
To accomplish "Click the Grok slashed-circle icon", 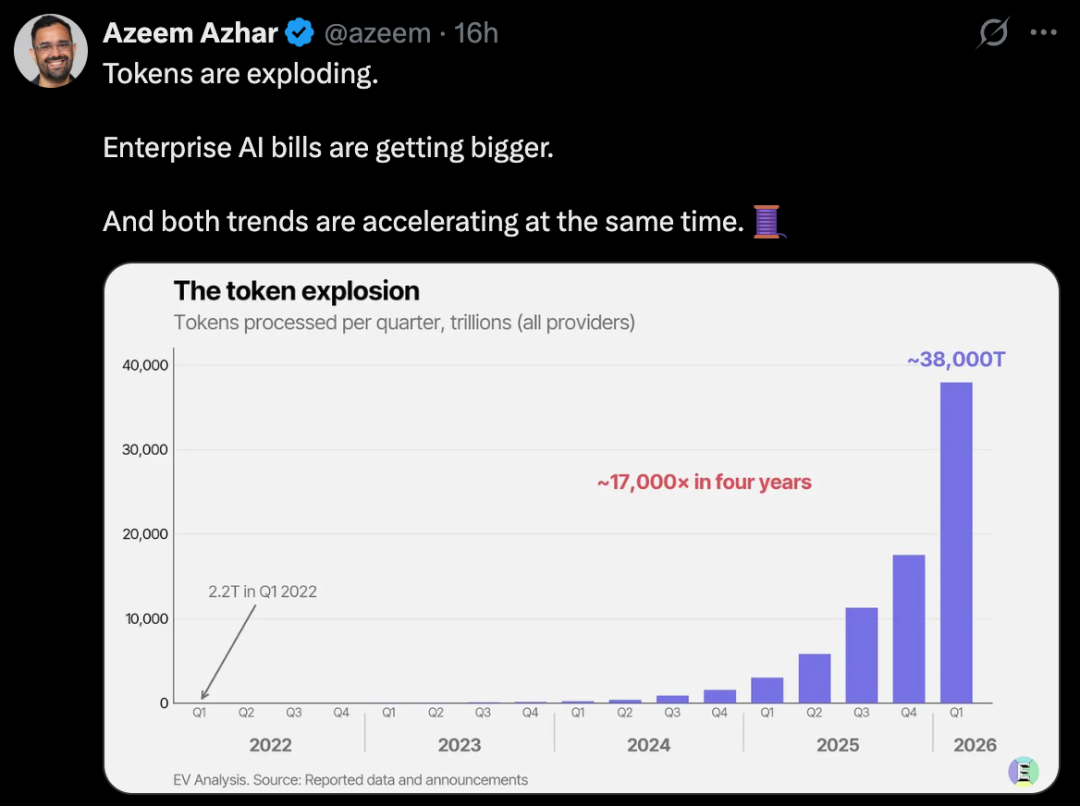I will tap(993, 32).
